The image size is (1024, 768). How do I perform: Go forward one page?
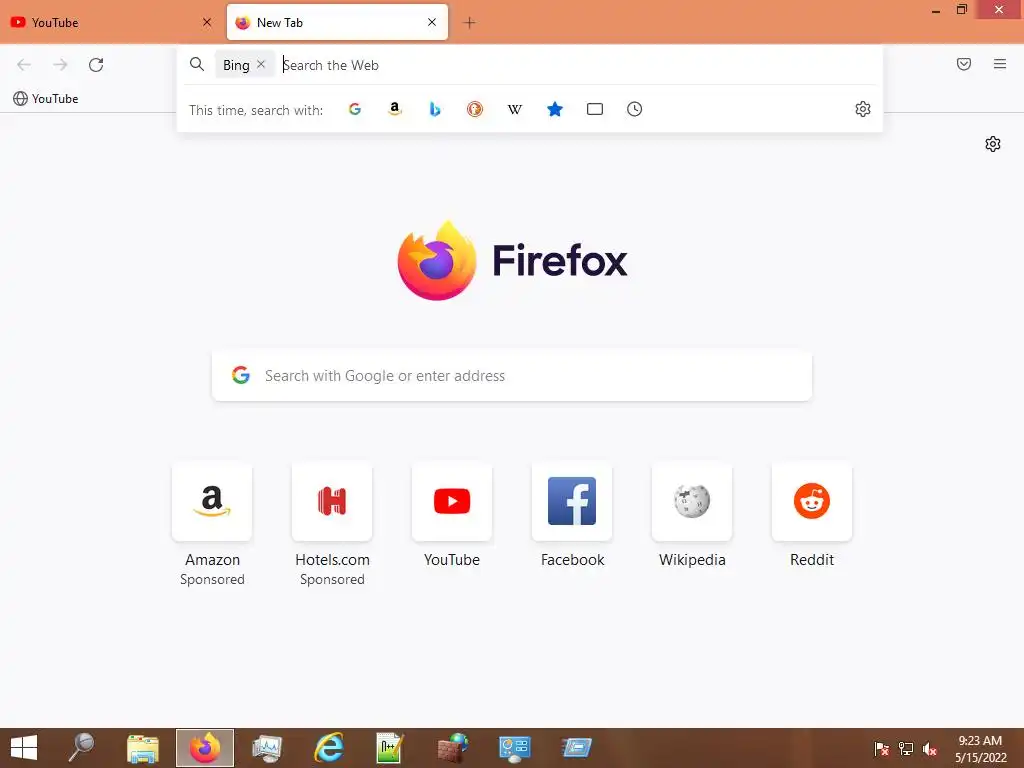point(60,65)
